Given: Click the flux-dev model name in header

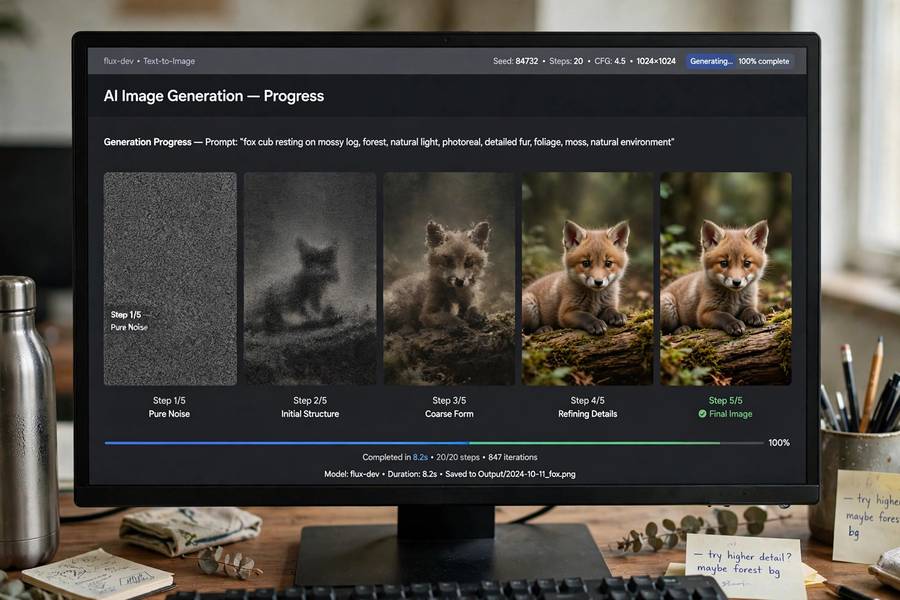Looking at the screenshot, I should (x=118, y=61).
